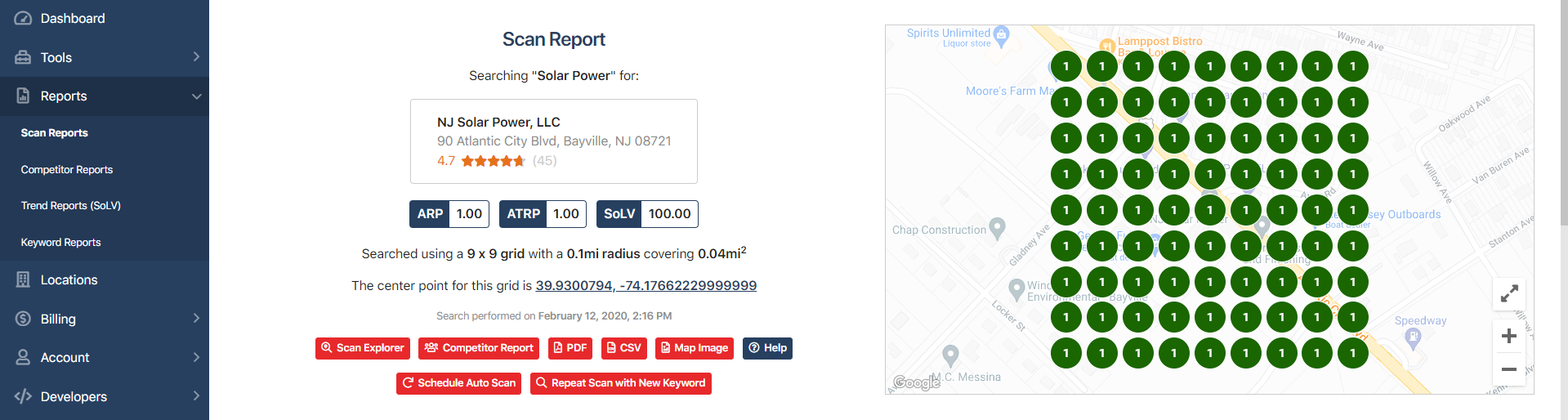Open the grid center coordinates link
Image resolution: width=1568 pixels, height=420 pixels.
click(646, 285)
